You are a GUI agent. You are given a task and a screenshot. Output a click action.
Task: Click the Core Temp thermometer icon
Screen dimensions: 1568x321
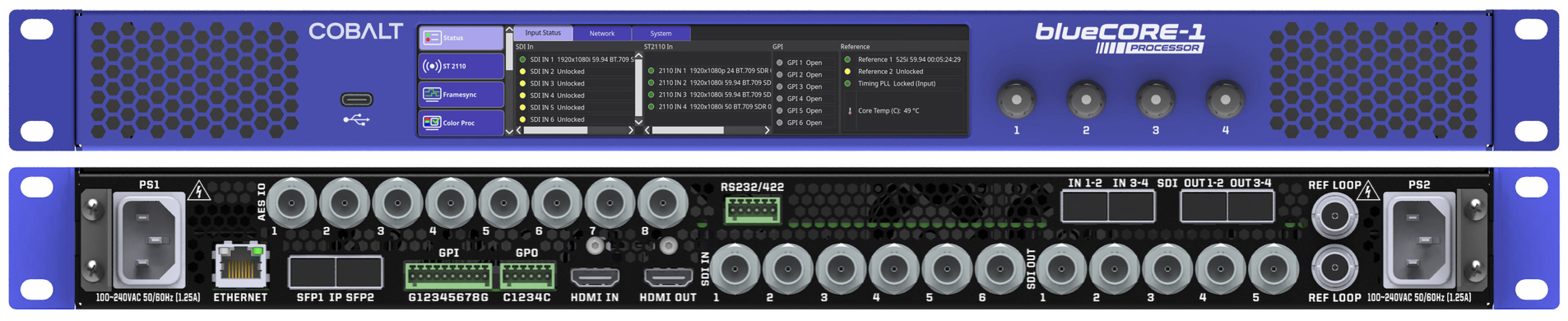[x=850, y=110]
